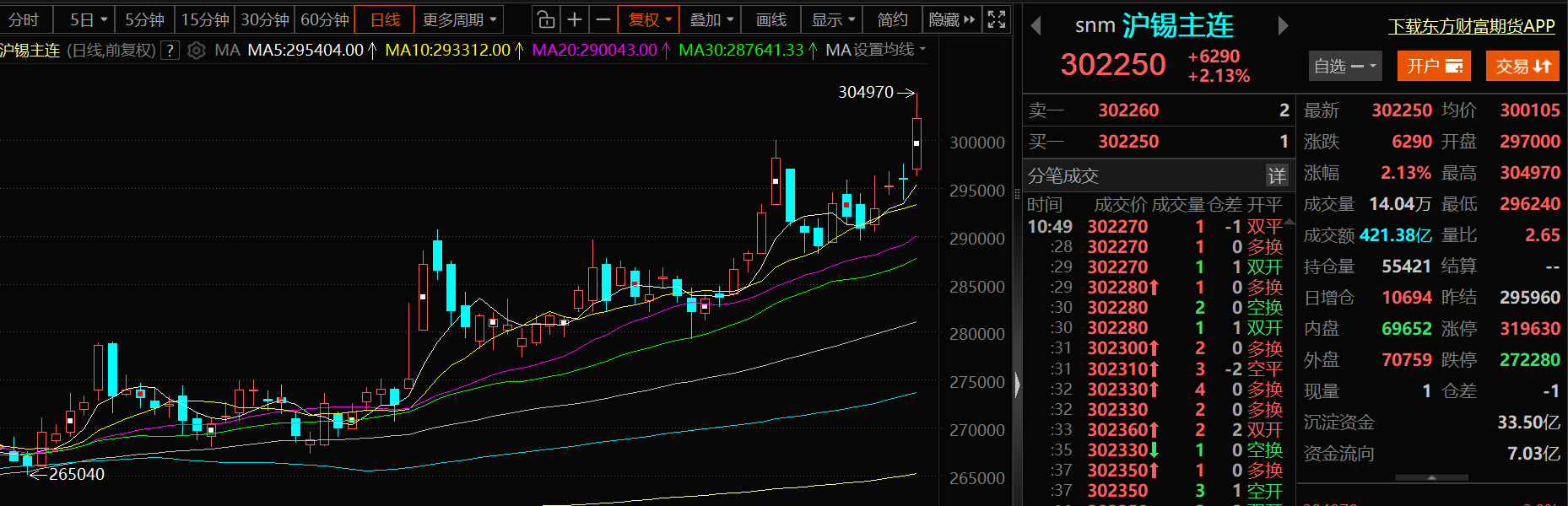Enter fullscreen with expand arrows icon
This screenshot has height=506, width=1568.
pos(997,19)
